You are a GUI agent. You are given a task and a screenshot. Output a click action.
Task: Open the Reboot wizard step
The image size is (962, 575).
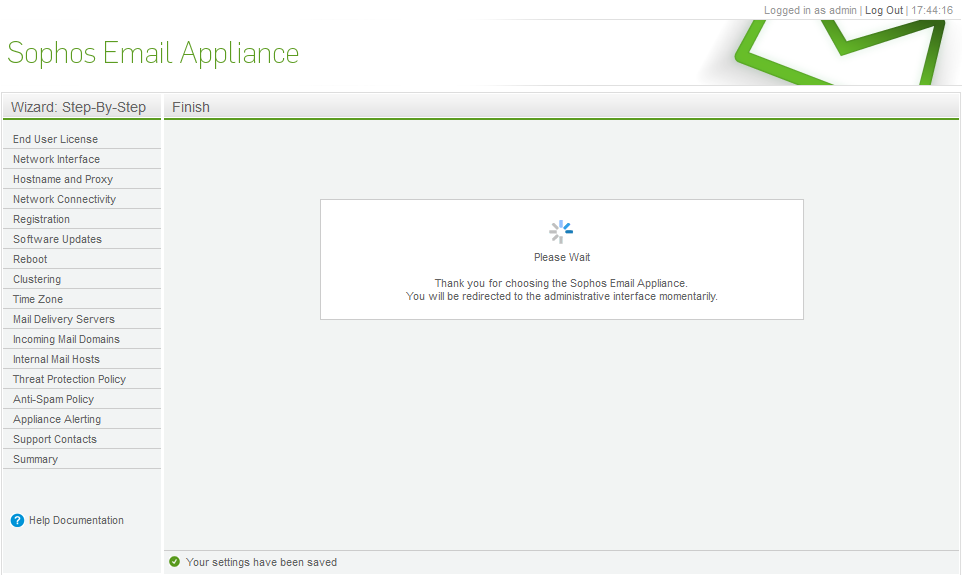[x=30, y=259]
